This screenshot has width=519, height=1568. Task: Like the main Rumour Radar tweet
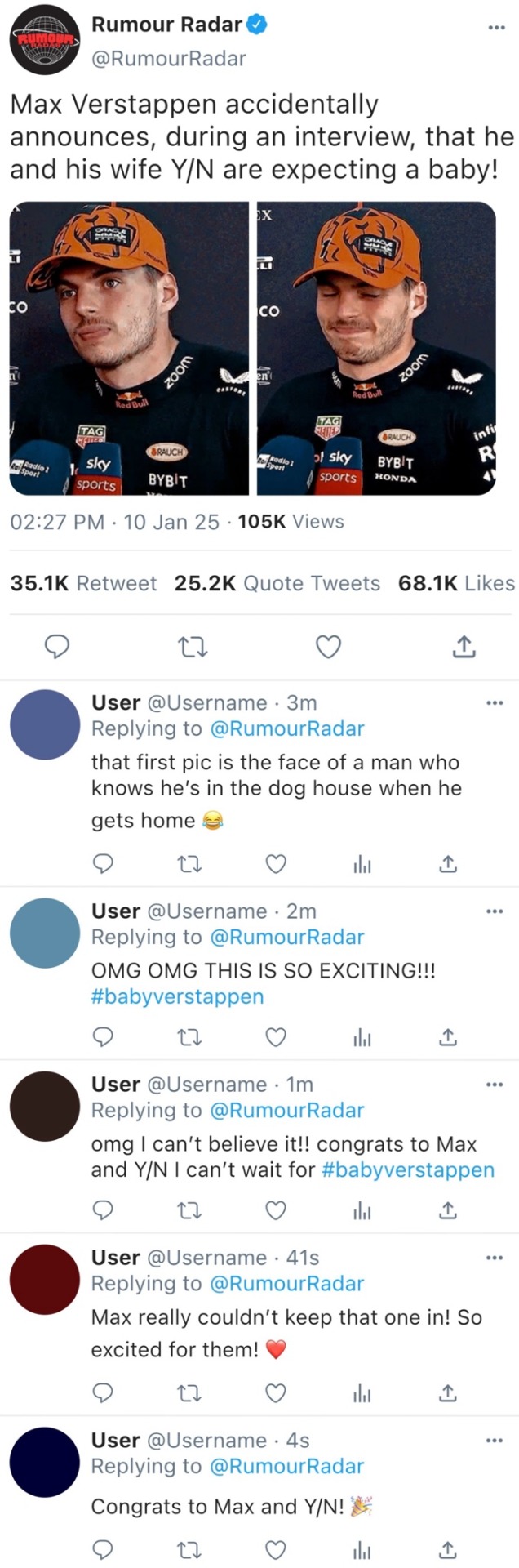[x=328, y=648]
